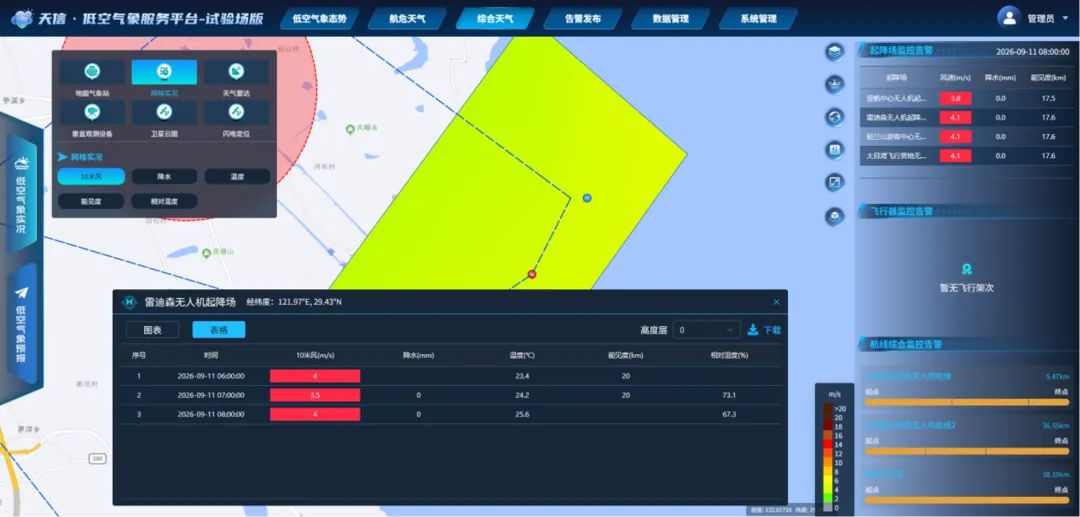The height and width of the screenshot is (517, 1080).
Task: Click the red wind bar in table row 1
Action: pos(315,376)
